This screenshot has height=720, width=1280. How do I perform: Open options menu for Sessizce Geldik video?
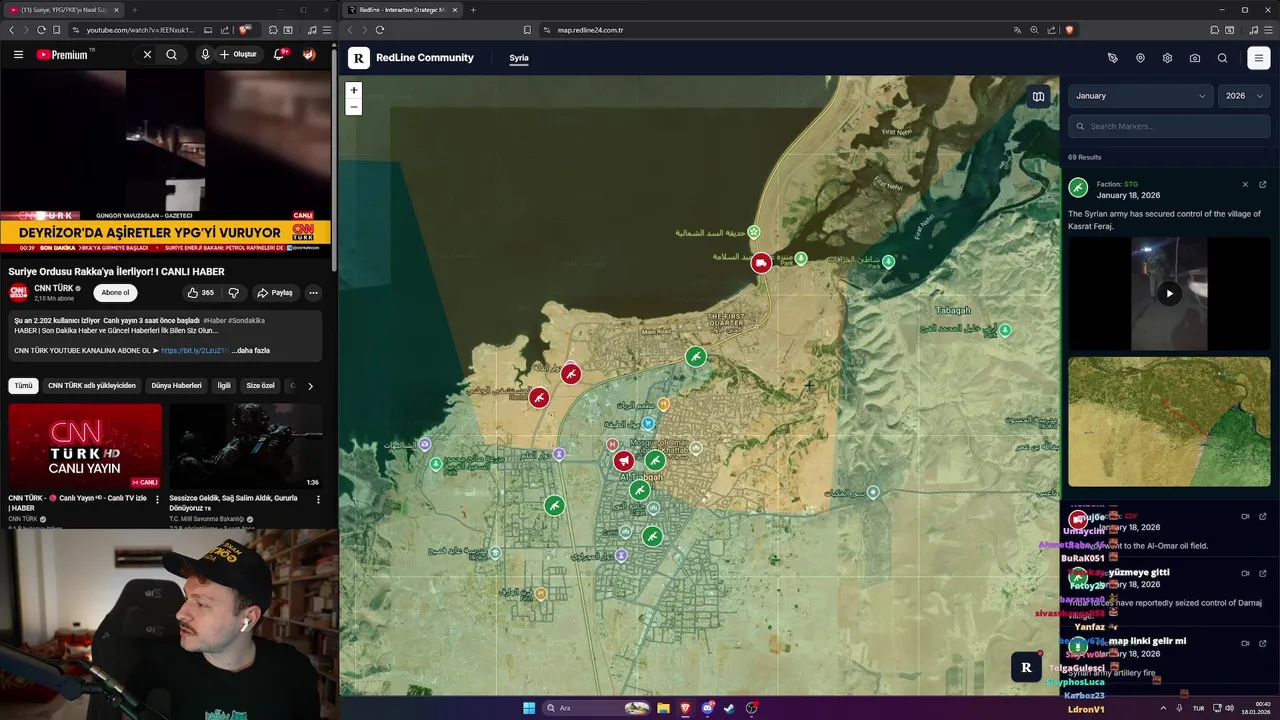coord(319,499)
